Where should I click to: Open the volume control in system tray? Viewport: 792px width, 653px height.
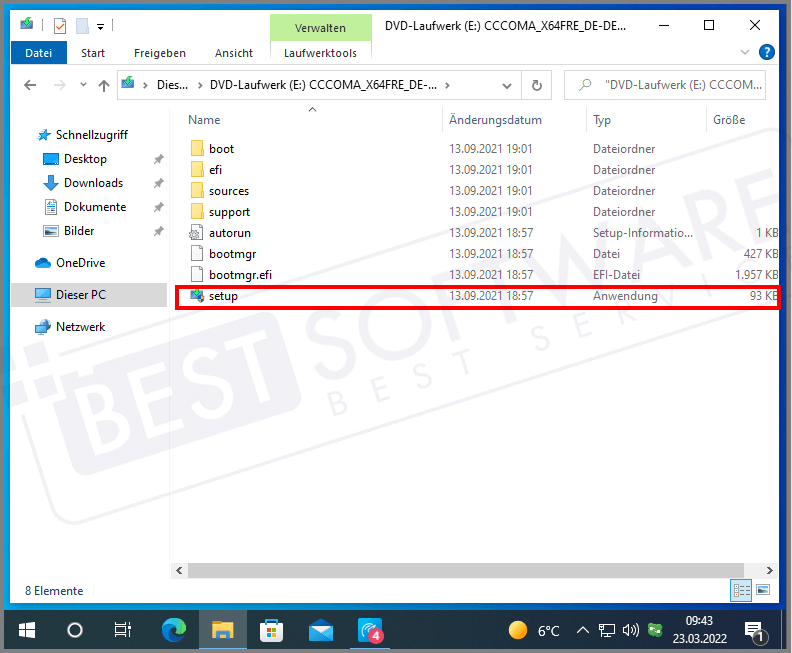630,630
